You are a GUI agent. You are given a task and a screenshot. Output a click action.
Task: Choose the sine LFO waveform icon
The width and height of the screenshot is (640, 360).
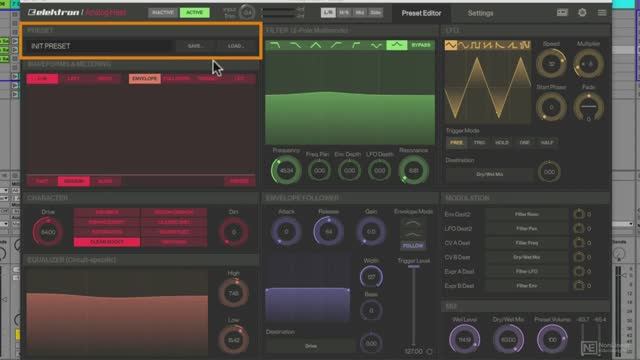coord(463,45)
